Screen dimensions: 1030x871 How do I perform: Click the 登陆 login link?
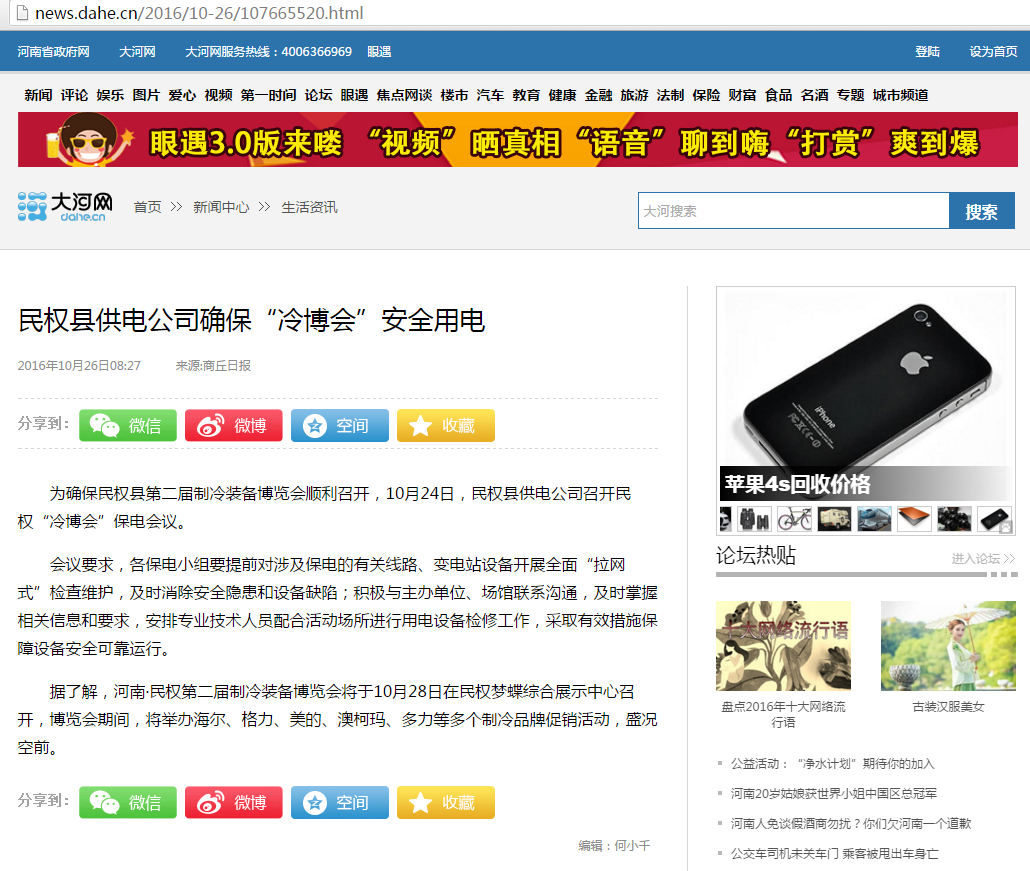[928, 51]
